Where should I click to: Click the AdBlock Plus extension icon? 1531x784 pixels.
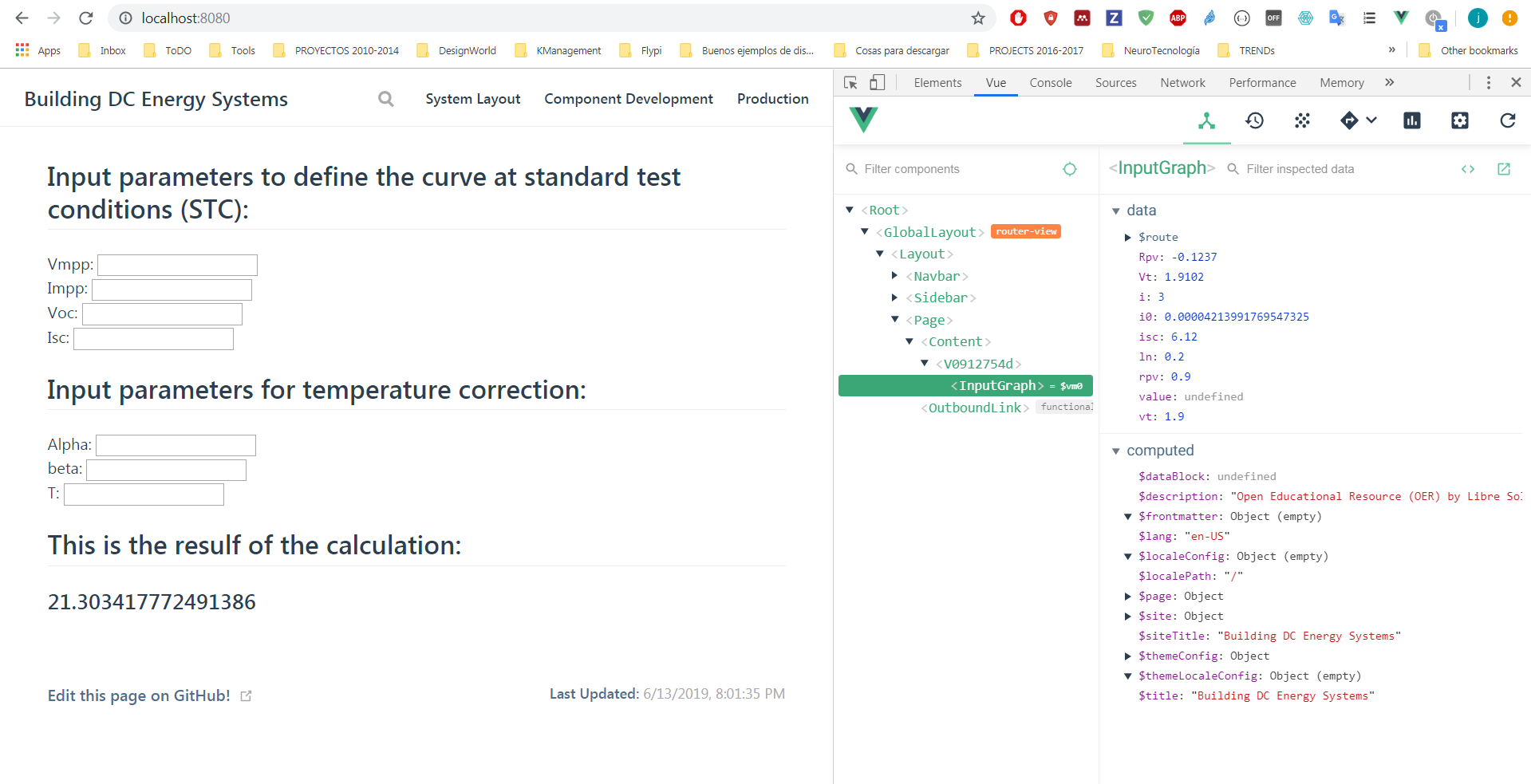tap(1178, 18)
